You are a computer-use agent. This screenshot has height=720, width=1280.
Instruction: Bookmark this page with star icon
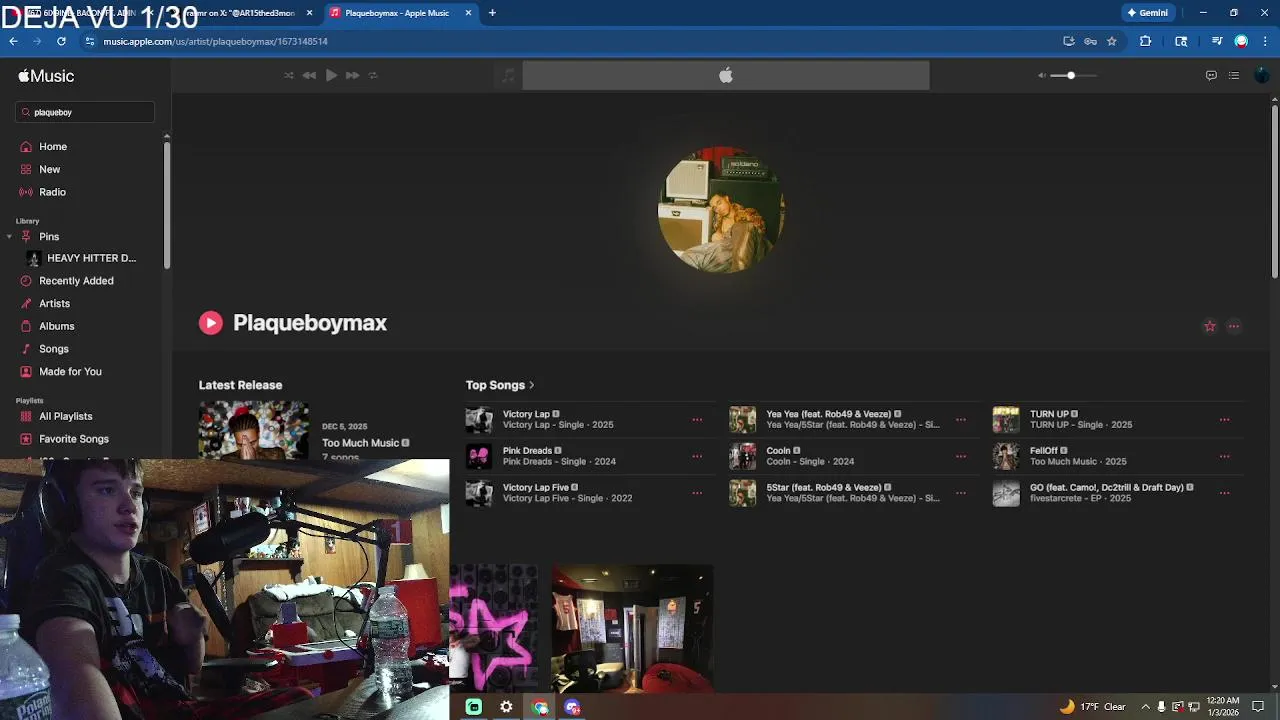[1111, 41]
